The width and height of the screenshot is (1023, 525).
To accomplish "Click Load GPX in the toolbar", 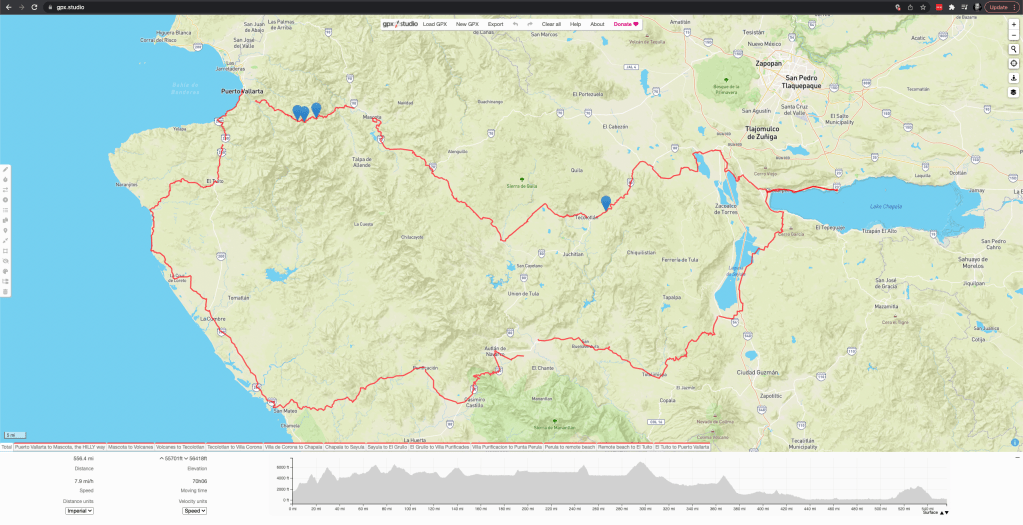I will point(435,23).
